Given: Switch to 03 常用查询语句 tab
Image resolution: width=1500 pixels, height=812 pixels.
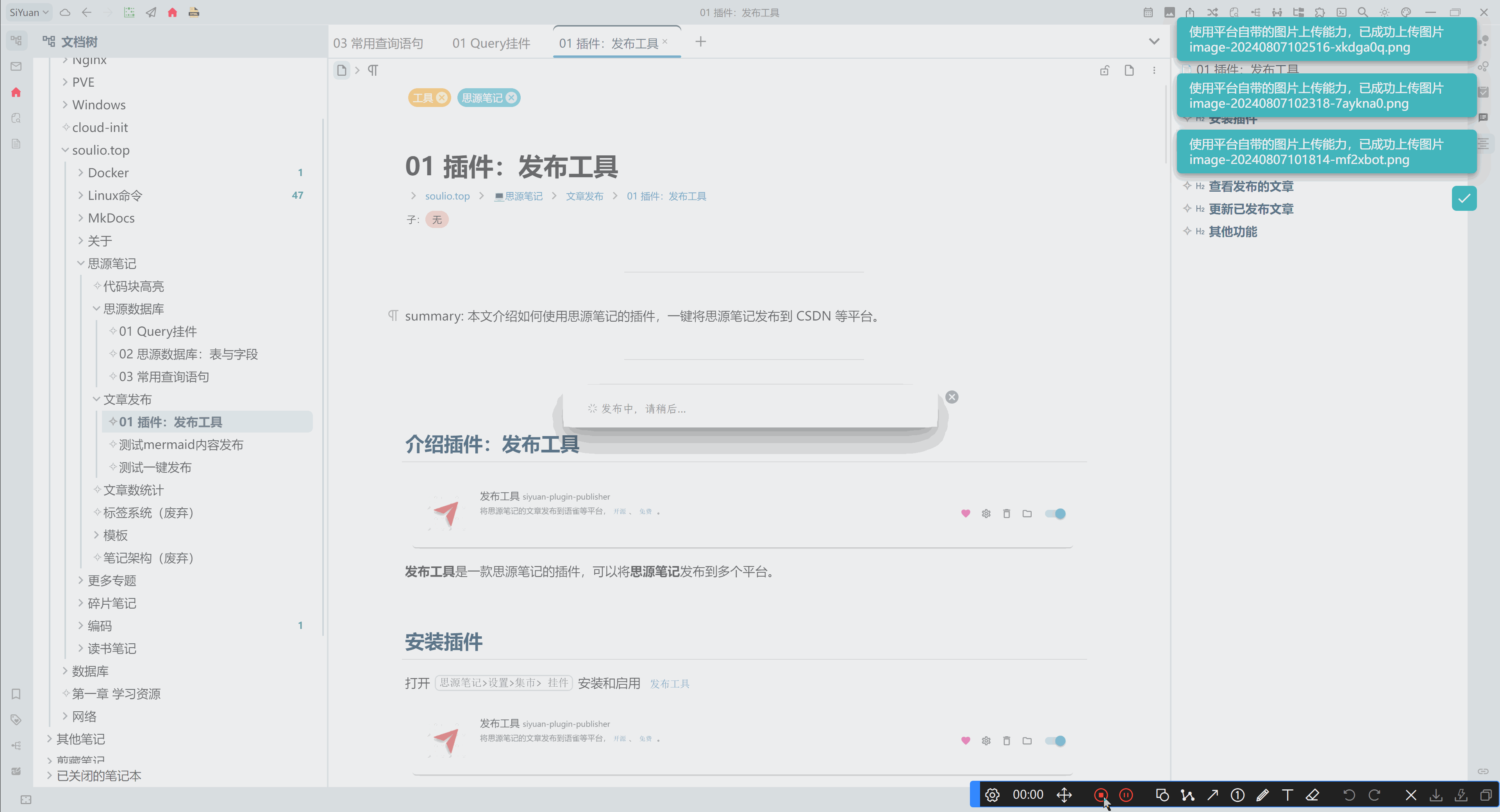Looking at the screenshot, I should coord(378,43).
